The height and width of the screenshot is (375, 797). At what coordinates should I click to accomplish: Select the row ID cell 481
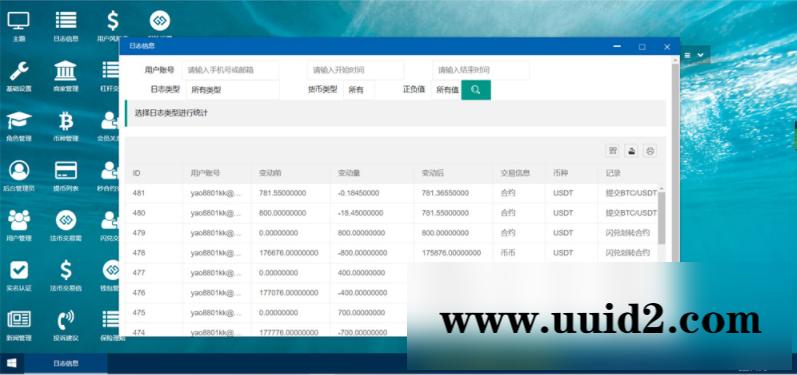click(x=139, y=193)
